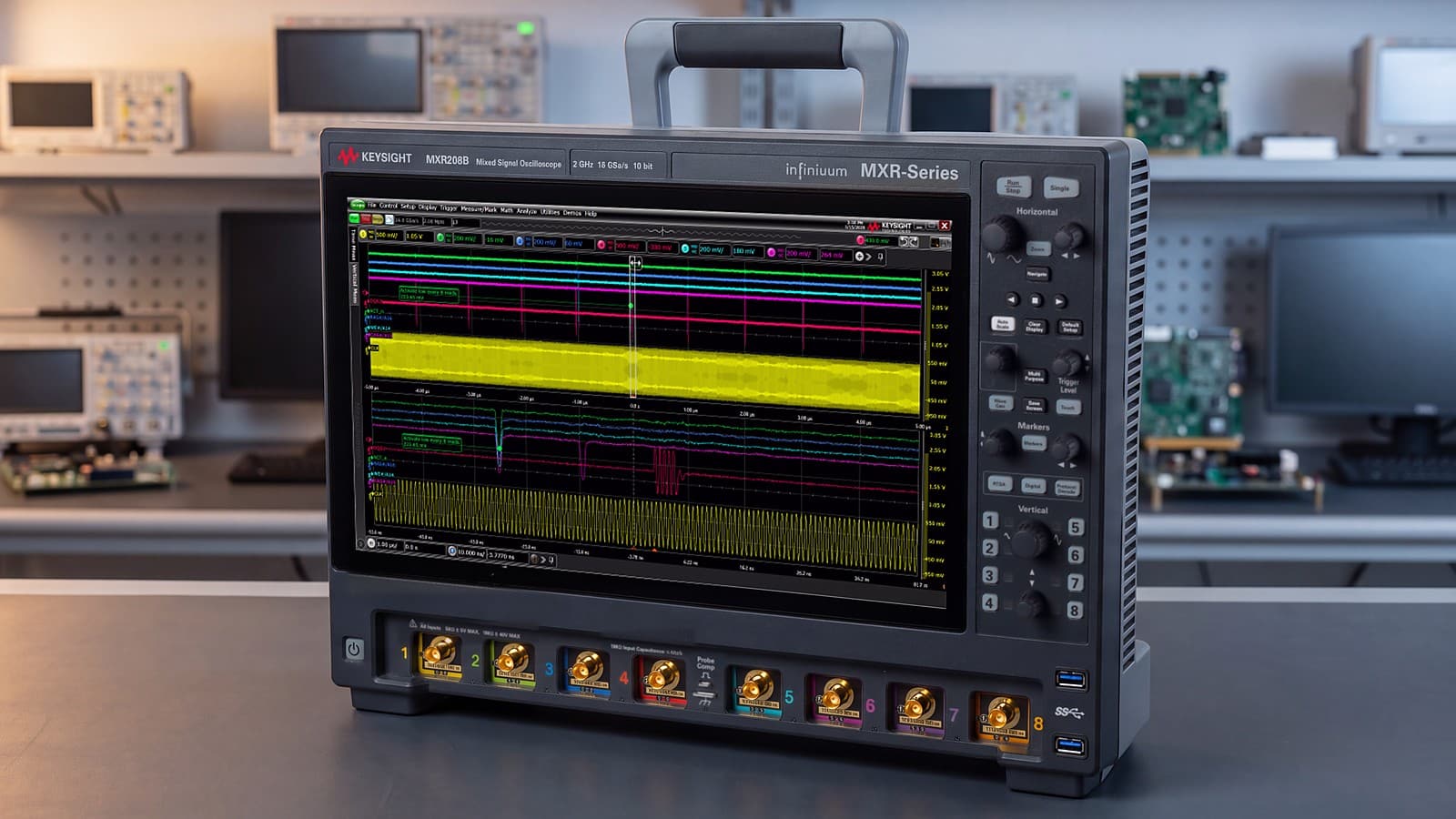Push the navigation play-backward arrow button
Viewport: 1456px width, 819px height.
click(1012, 300)
